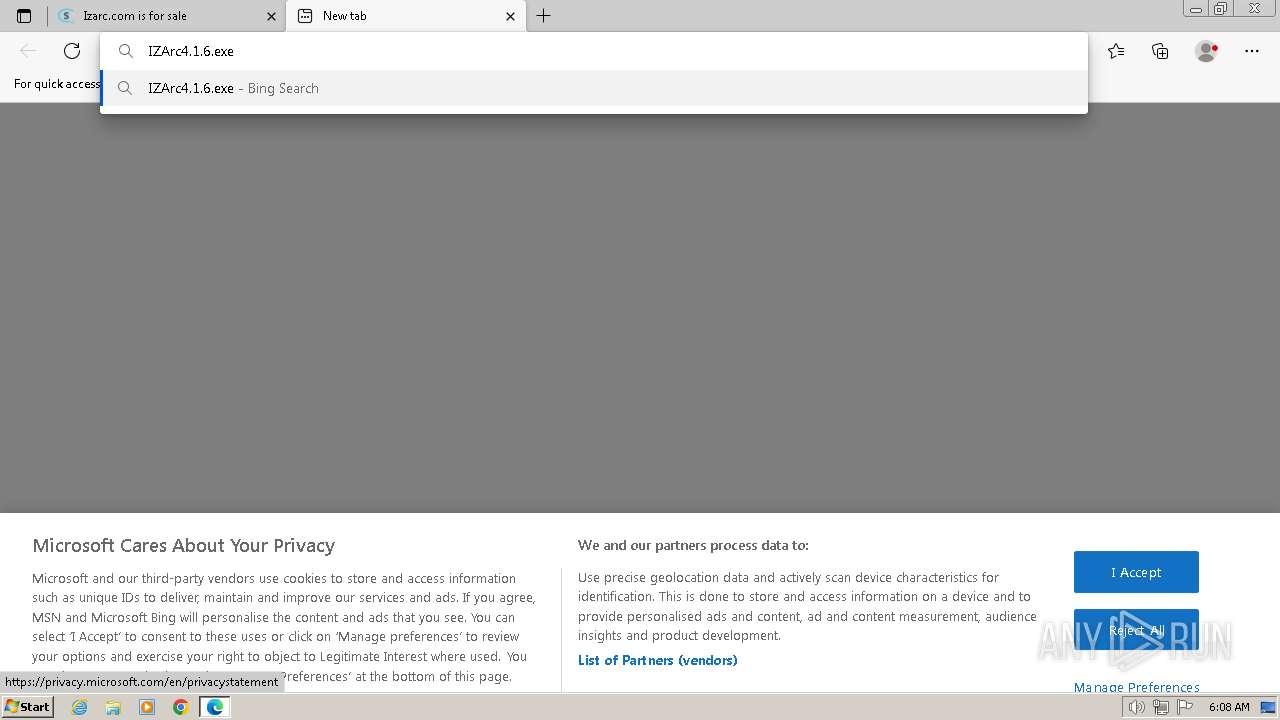Close the New tab tab
Viewport: 1280px width, 720px height.
click(x=510, y=16)
